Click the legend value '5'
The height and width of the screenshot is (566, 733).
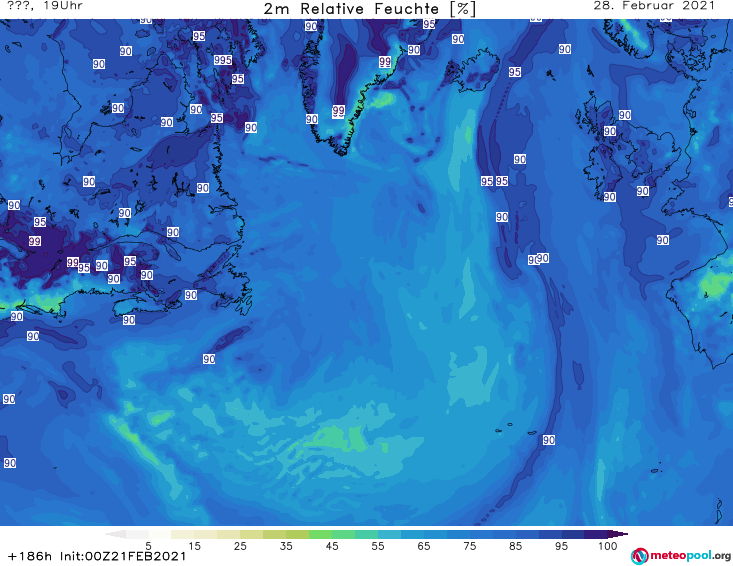148,546
